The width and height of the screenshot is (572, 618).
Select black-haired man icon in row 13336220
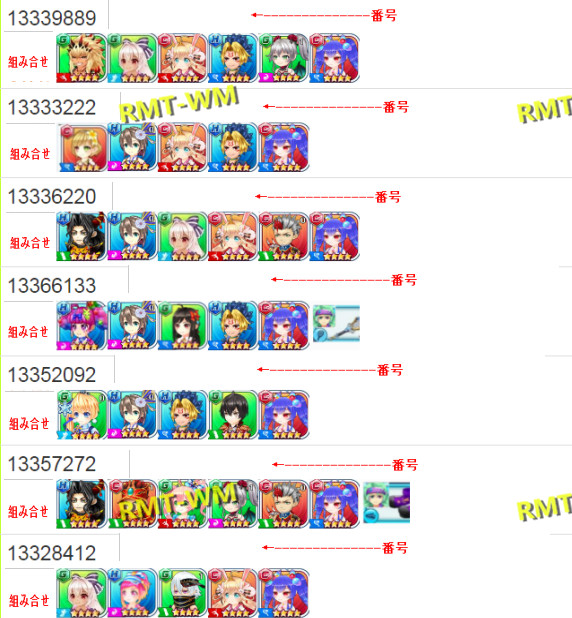pyautogui.click(x=82, y=236)
